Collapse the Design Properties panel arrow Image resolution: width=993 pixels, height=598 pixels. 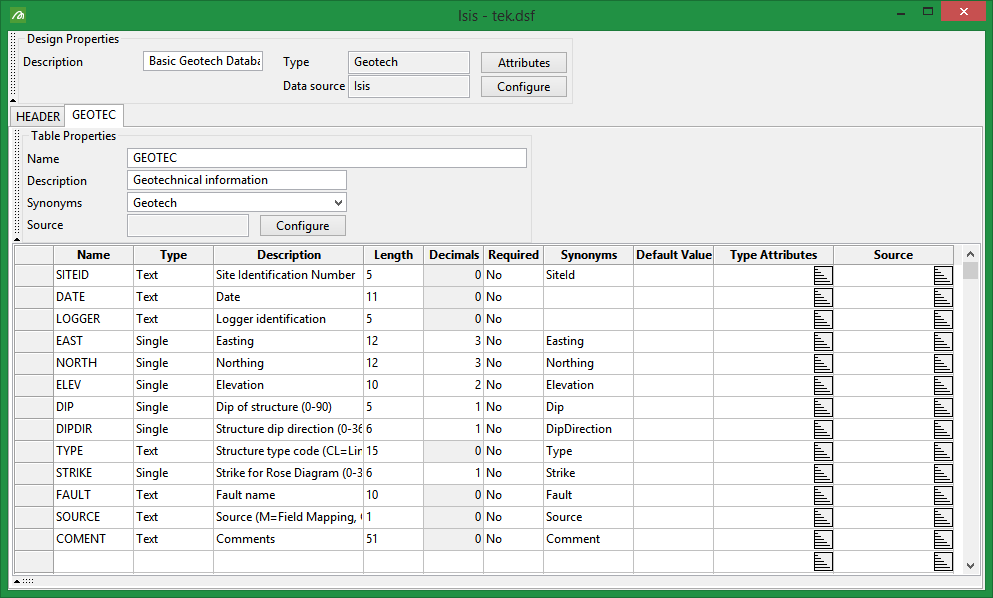click(13, 100)
